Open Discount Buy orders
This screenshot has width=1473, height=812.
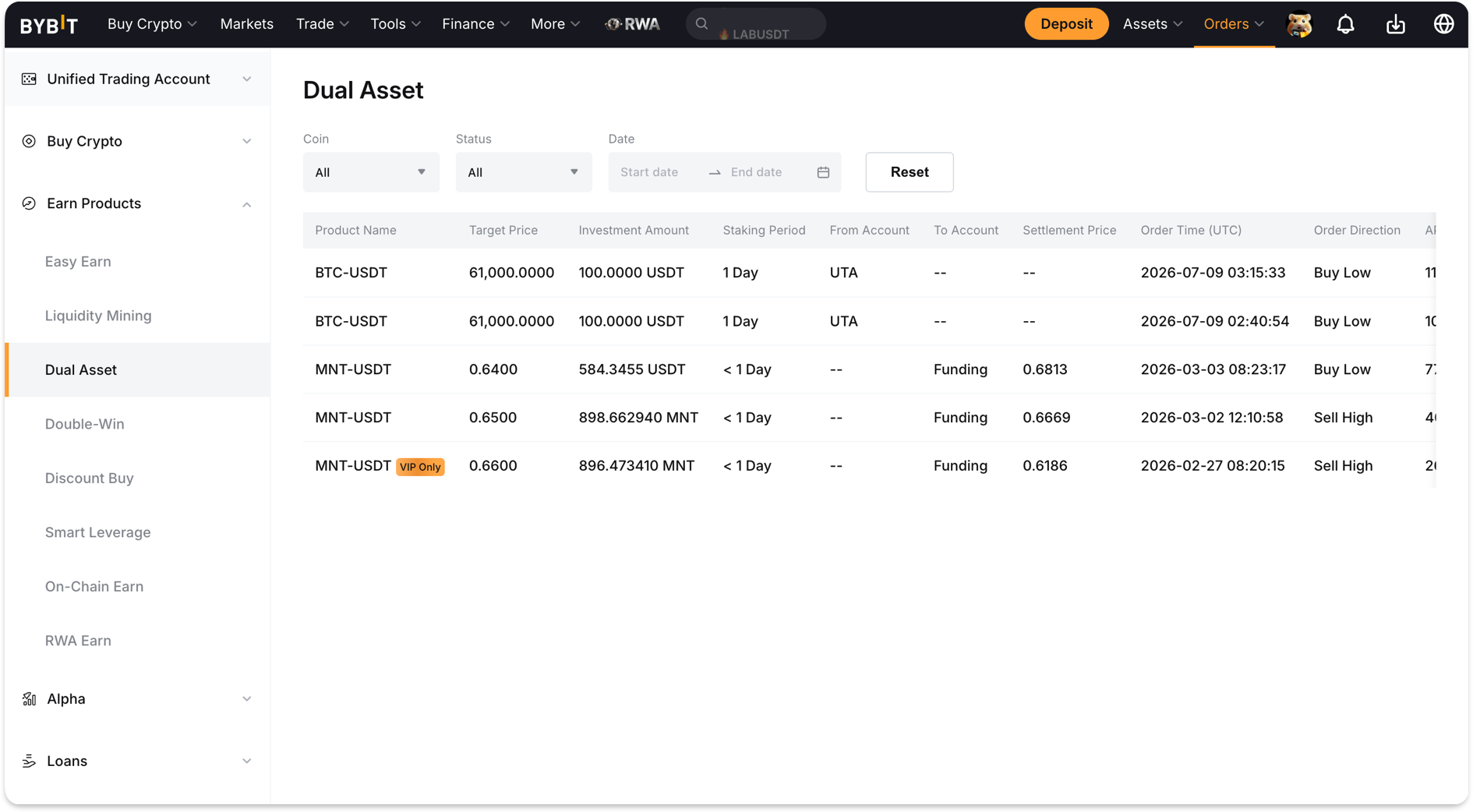point(89,478)
